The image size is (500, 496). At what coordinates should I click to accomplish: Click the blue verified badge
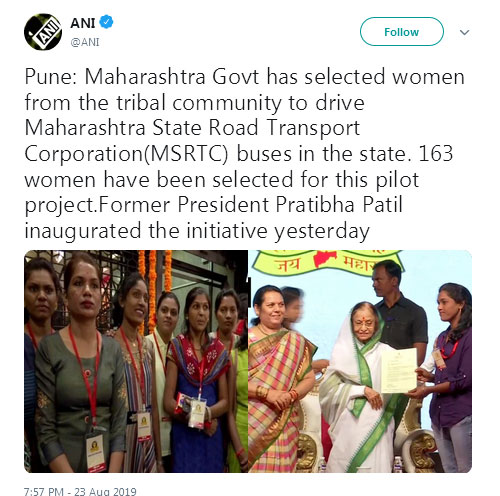(x=106, y=22)
